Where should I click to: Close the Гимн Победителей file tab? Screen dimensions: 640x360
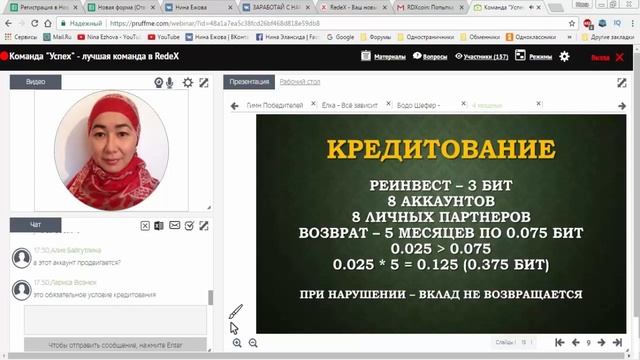click(313, 104)
